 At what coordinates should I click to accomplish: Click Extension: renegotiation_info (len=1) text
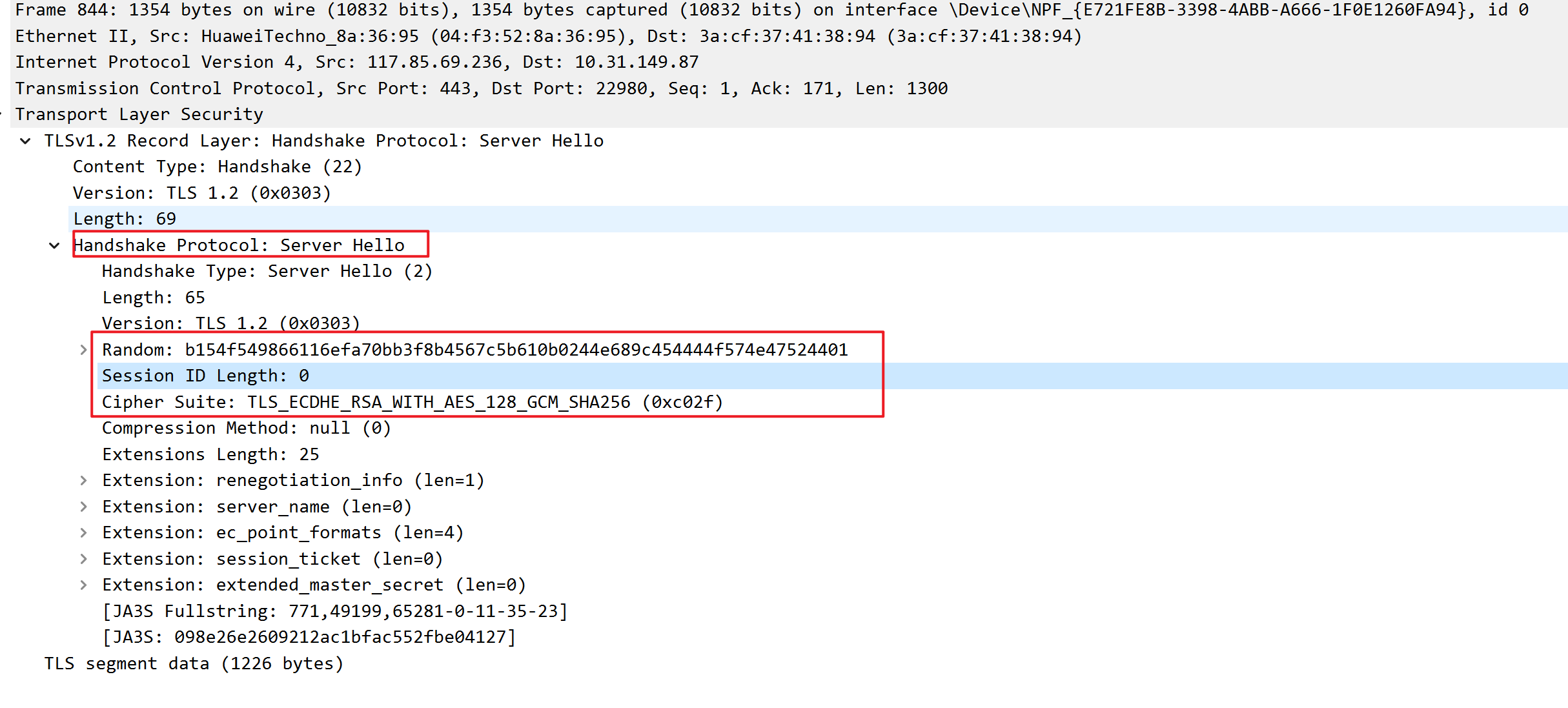[293, 480]
